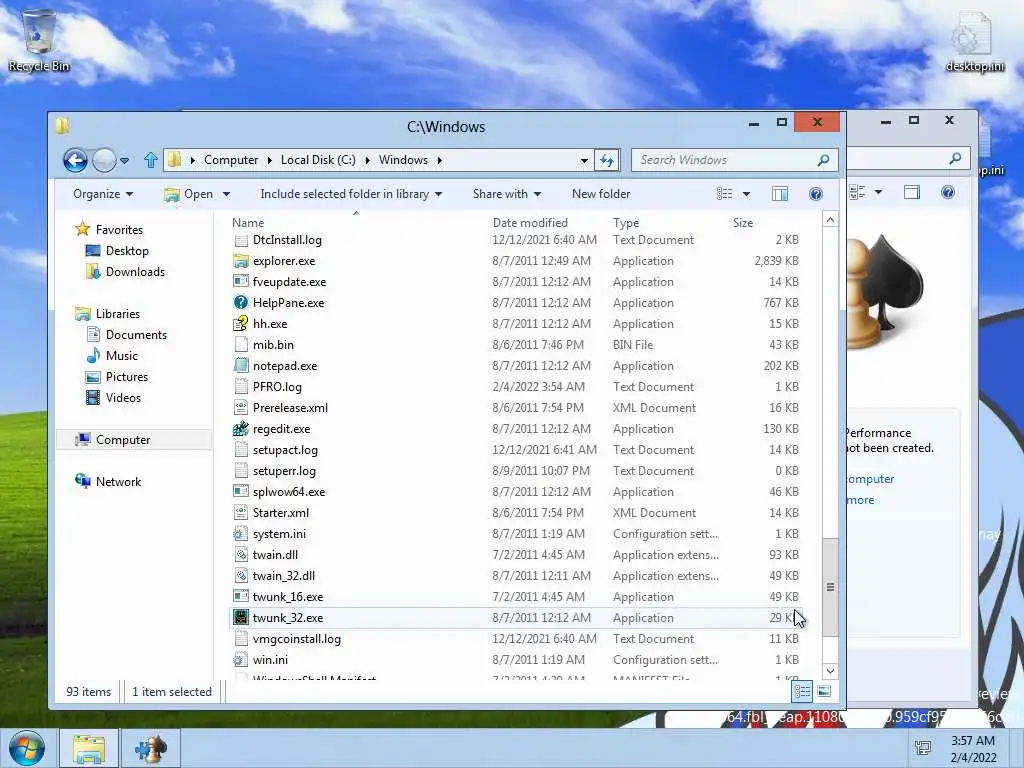Refresh the Windows folder address bar

click(x=607, y=160)
